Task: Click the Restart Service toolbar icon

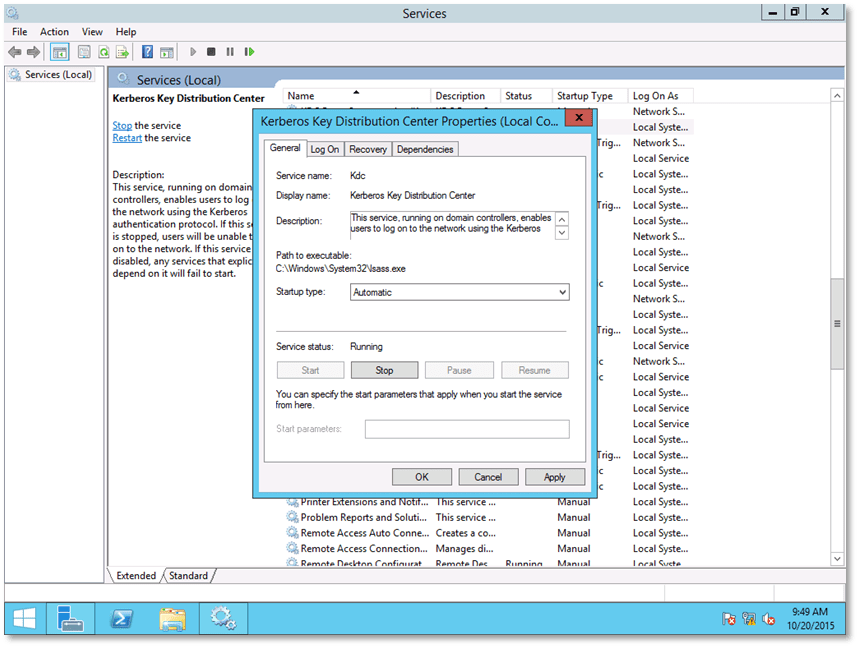Action: click(x=249, y=52)
